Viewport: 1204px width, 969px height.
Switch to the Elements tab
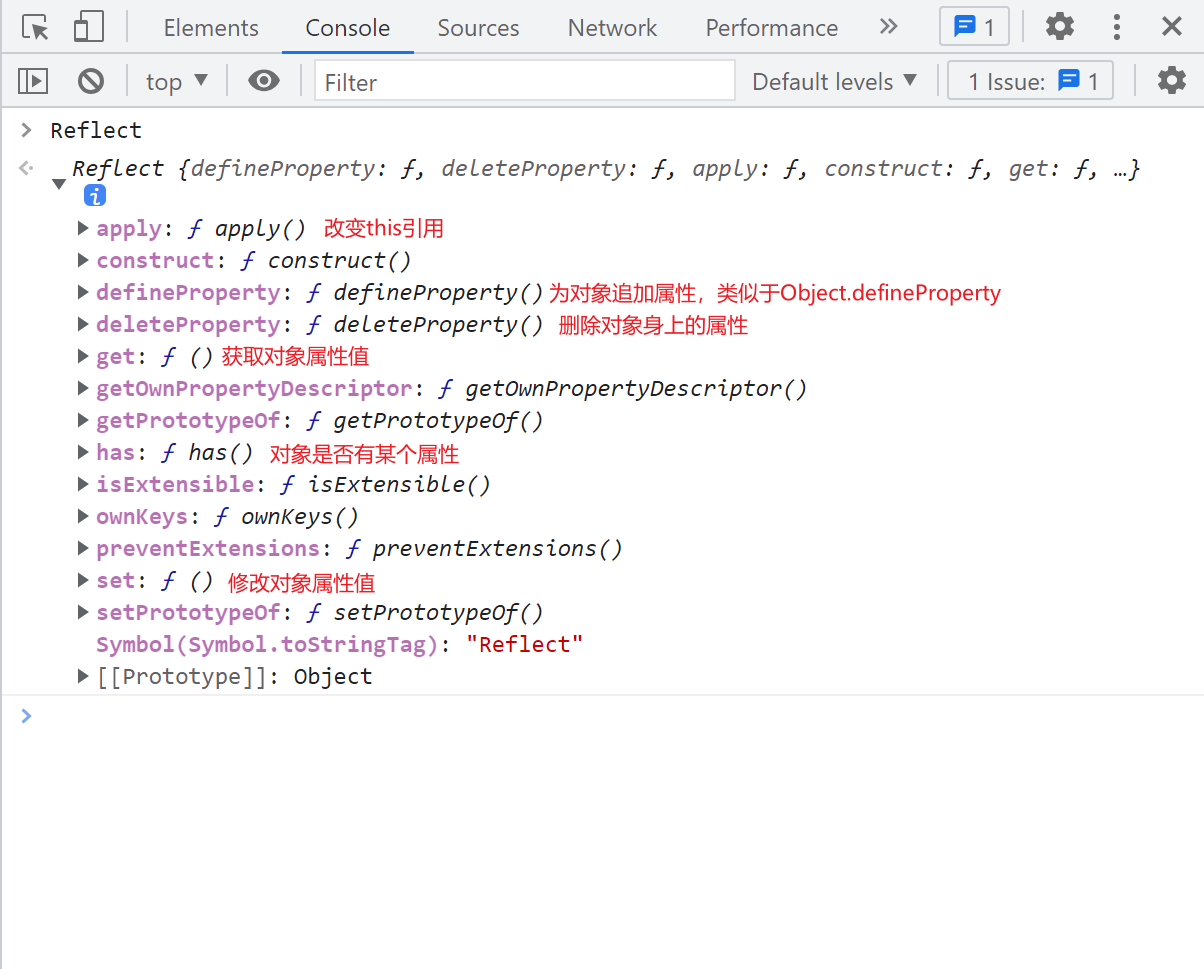pos(211,28)
